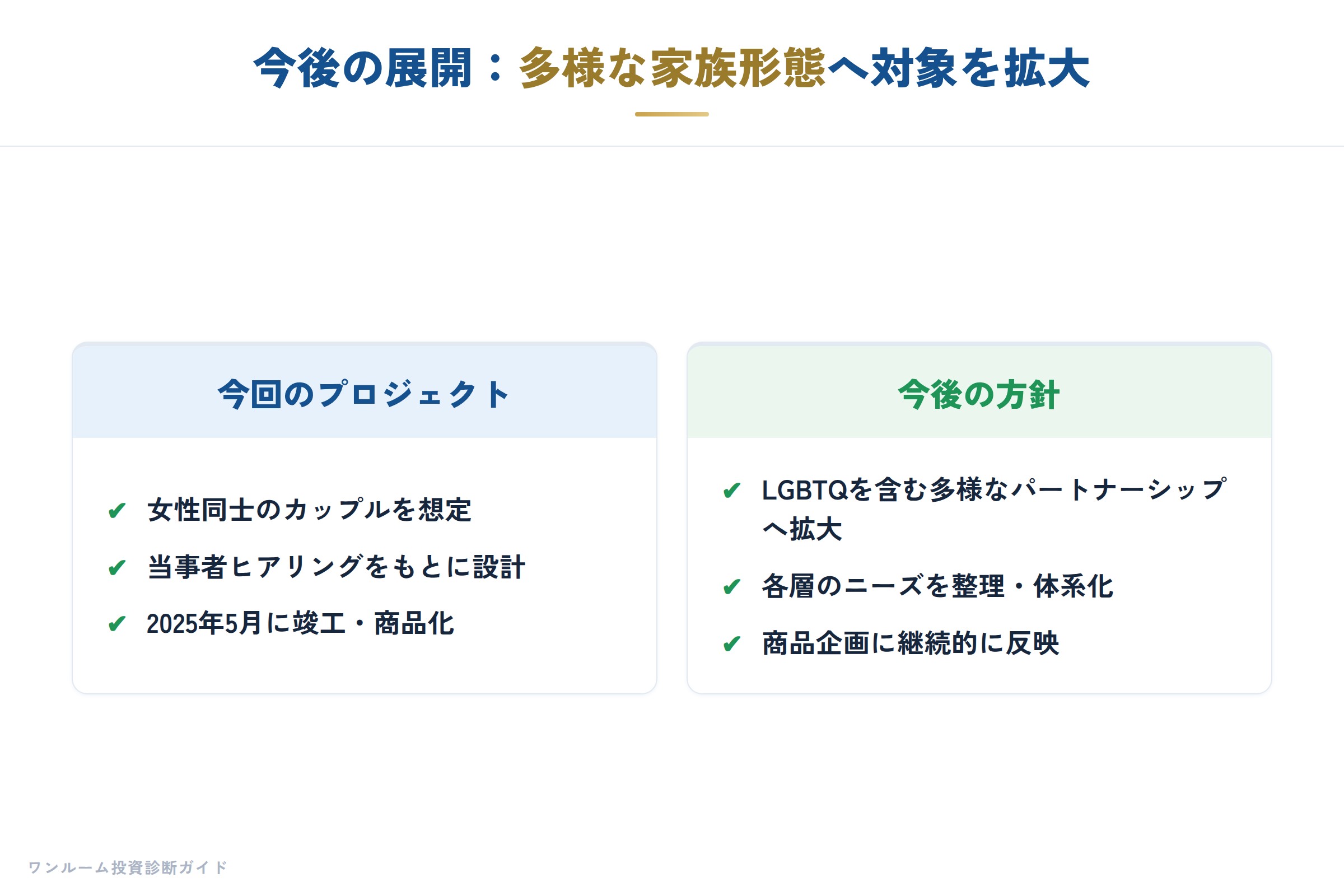Click the footer ワンルーム投資診断ガイド
This screenshot has width=1344, height=896.
(x=128, y=867)
